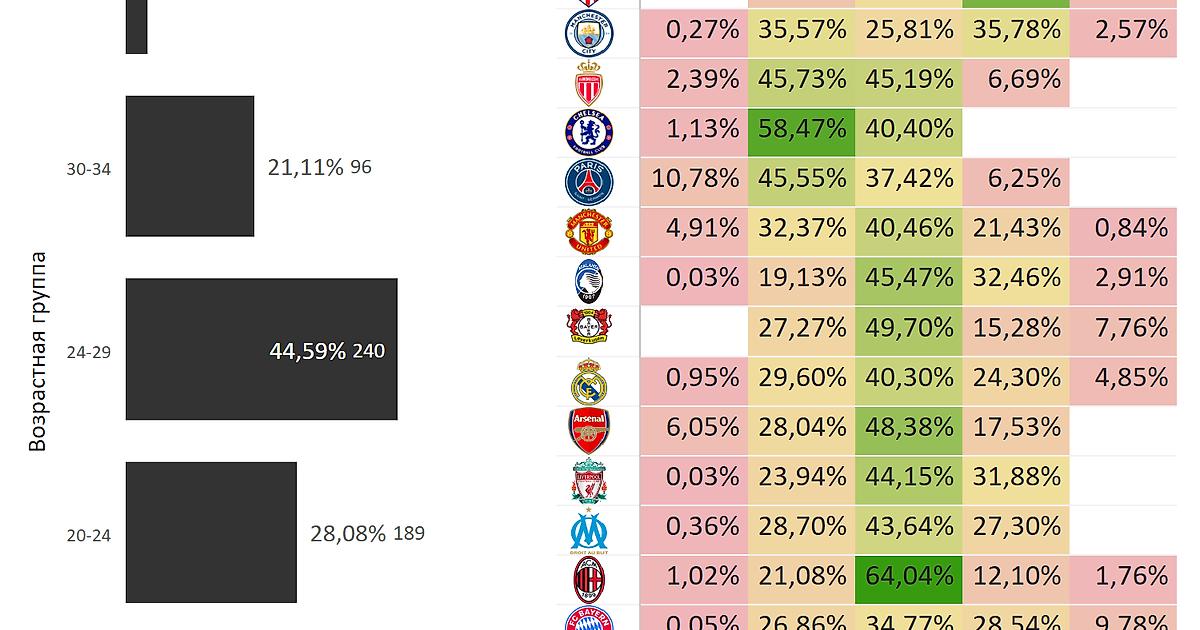Click the Olympique Marseille logo
The height and width of the screenshot is (630, 1200).
click(588, 530)
